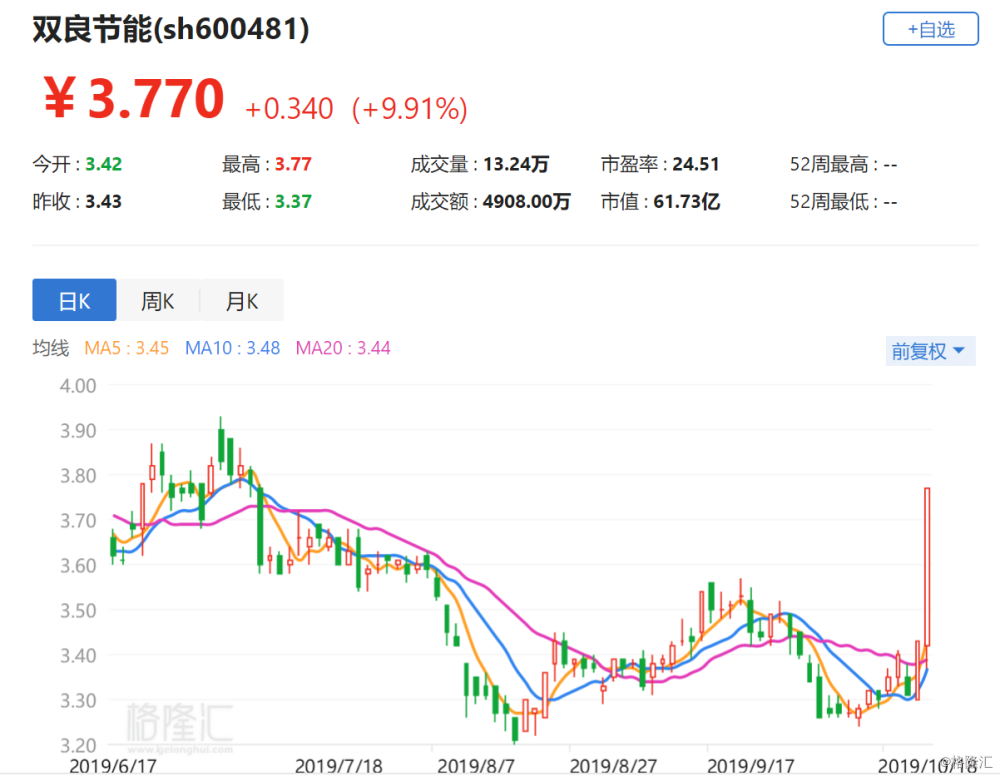The width and height of the screenshot is (1000, 776).
Task: Click the 市盈率 value 24.51
Action: click(x=695, y=165)
